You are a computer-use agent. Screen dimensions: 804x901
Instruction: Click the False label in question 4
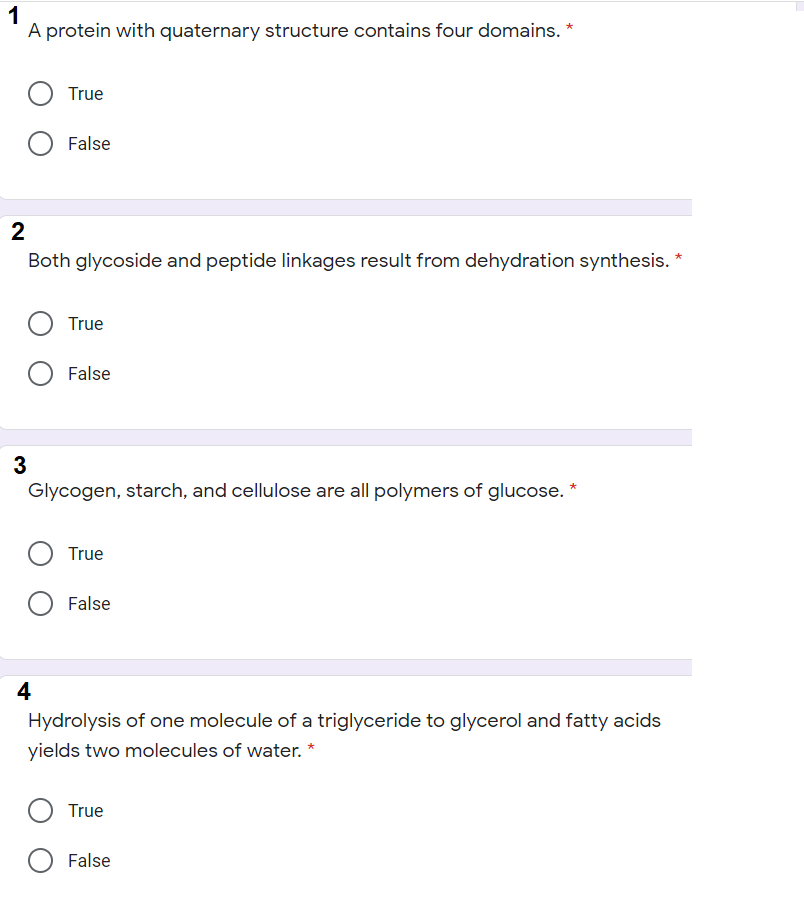pyautogui.click(x=88, y=860)
